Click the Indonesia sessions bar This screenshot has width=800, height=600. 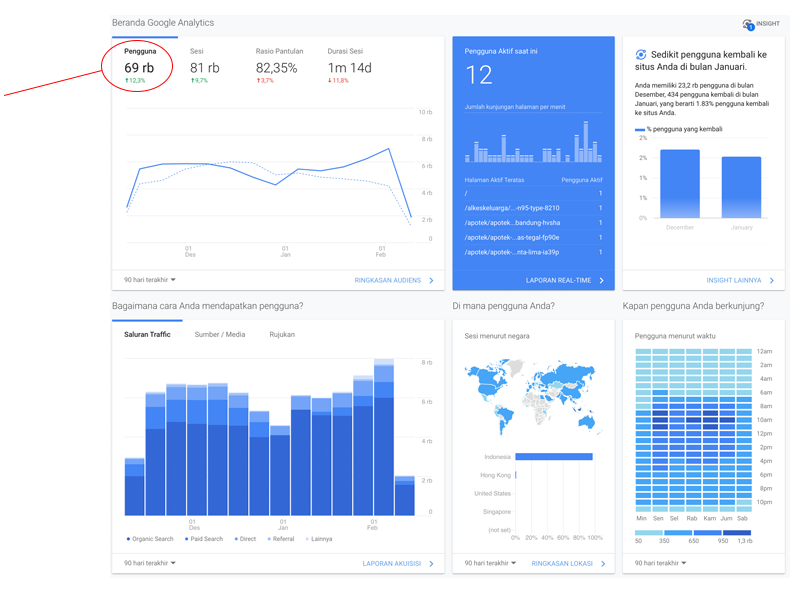pos(554,457)
